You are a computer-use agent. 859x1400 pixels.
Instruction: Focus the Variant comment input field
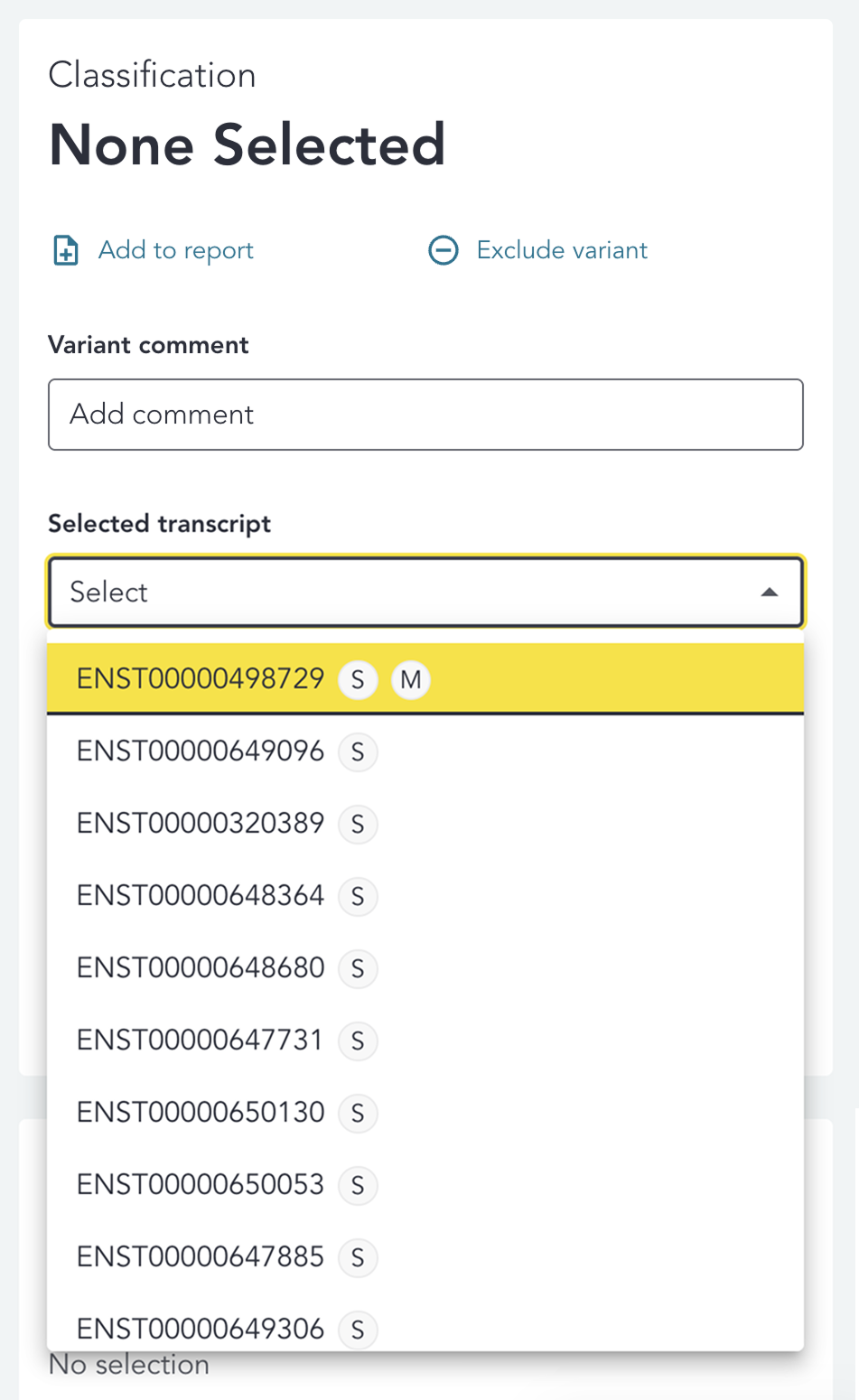coord(425,415)
